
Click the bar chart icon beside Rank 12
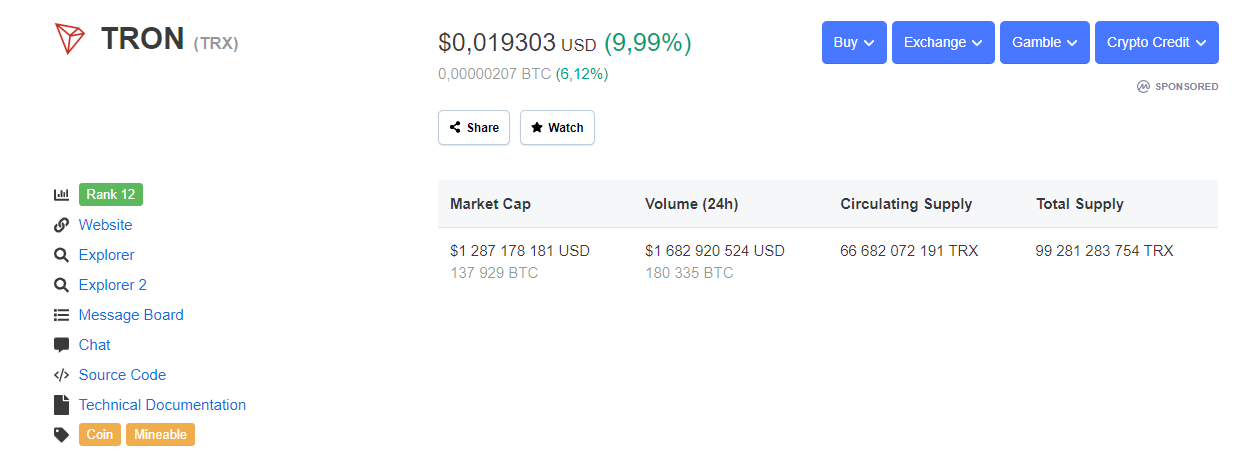[x=61, y=195]
